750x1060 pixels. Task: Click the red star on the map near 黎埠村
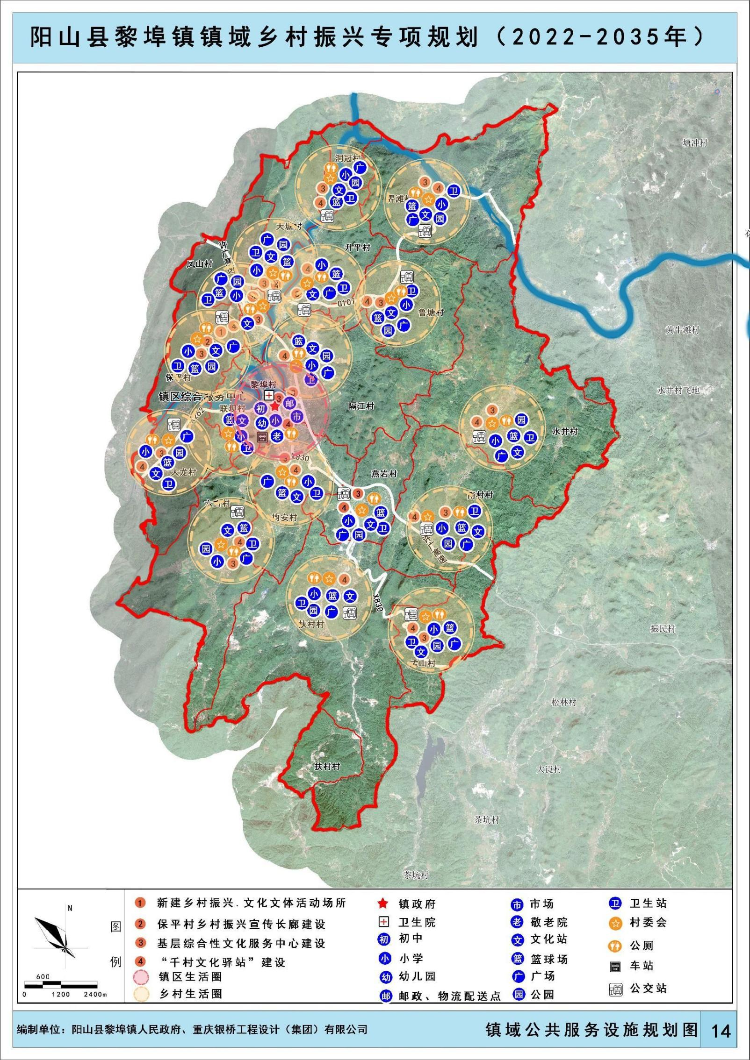[274, 406]
